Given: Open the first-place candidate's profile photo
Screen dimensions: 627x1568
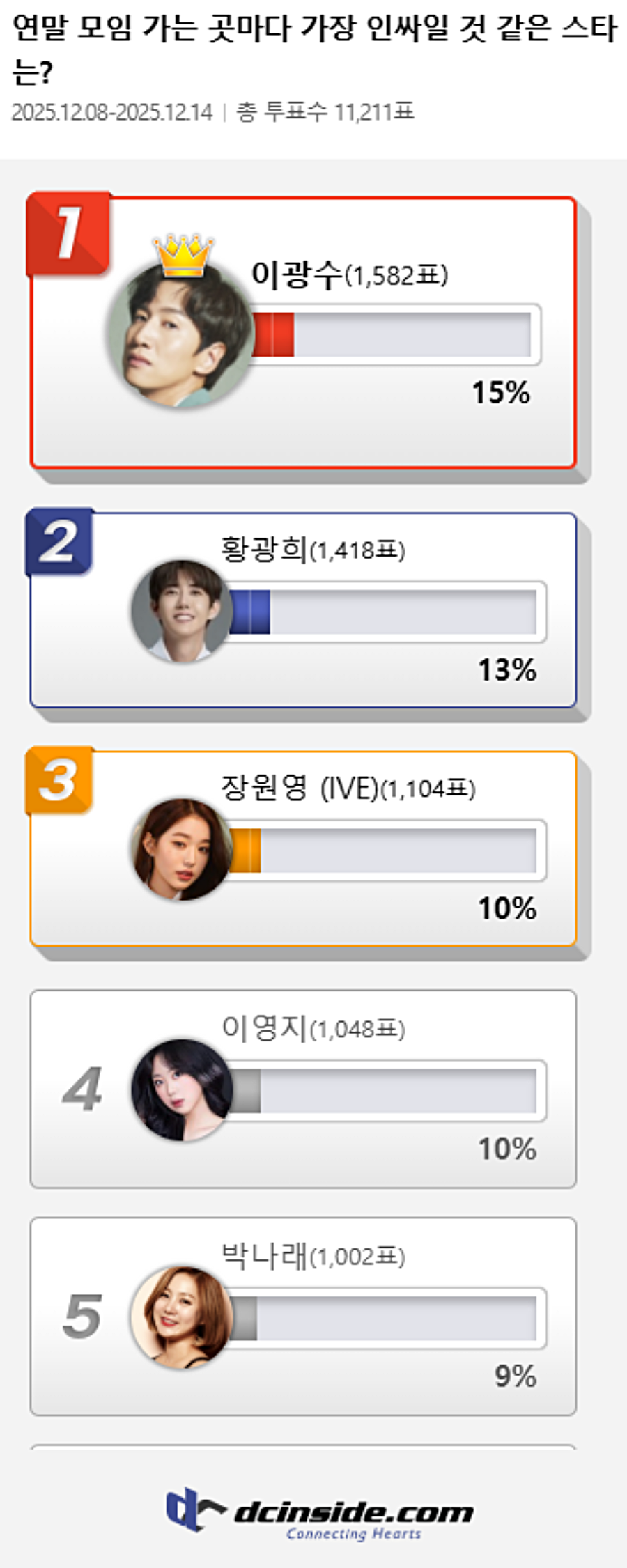Looking at the screenshot, I should (x=181, y=336).
